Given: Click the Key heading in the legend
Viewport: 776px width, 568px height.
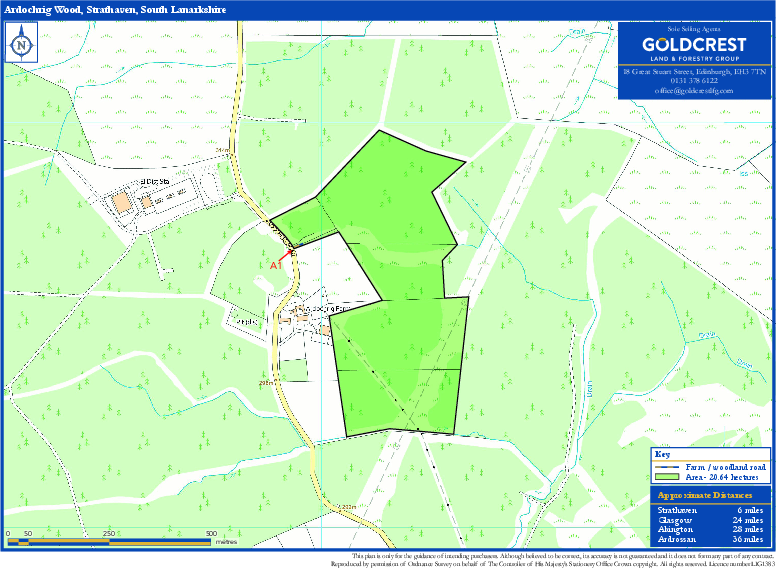Looking at the screenshot, I should coord(662,455).
